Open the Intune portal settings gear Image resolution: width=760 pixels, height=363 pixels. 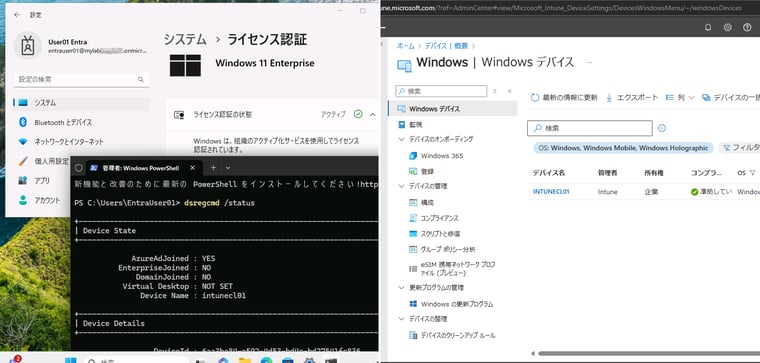coord(728,28)
